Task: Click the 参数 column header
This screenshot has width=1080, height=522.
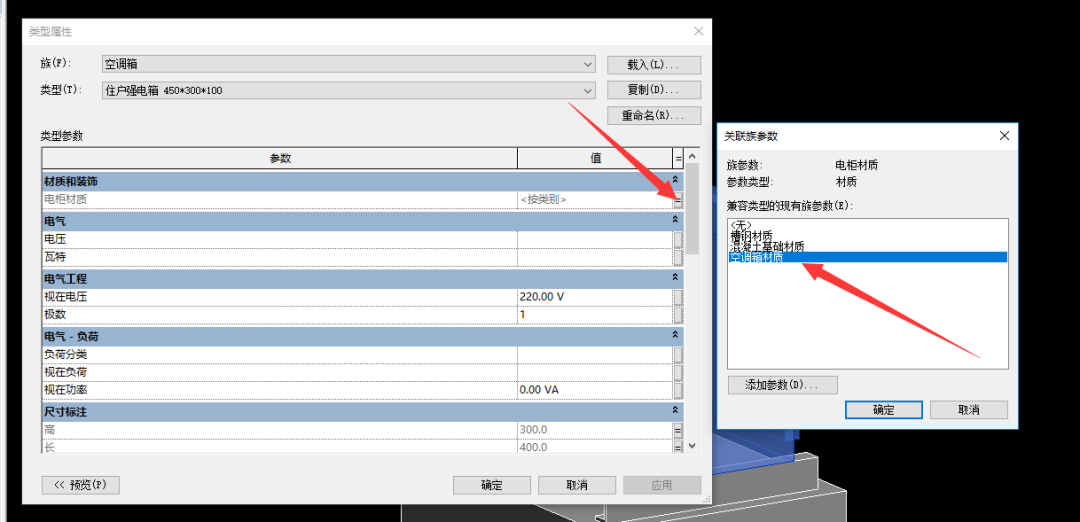Action: (280, 158)
